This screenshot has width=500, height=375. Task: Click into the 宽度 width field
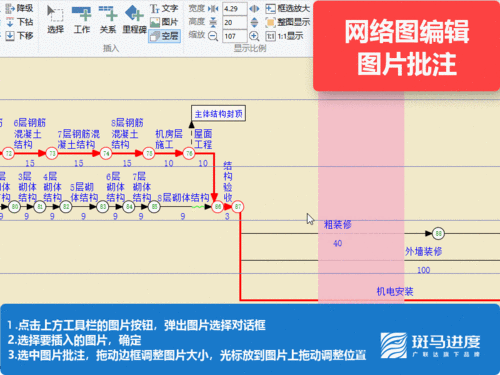[235, 9]
